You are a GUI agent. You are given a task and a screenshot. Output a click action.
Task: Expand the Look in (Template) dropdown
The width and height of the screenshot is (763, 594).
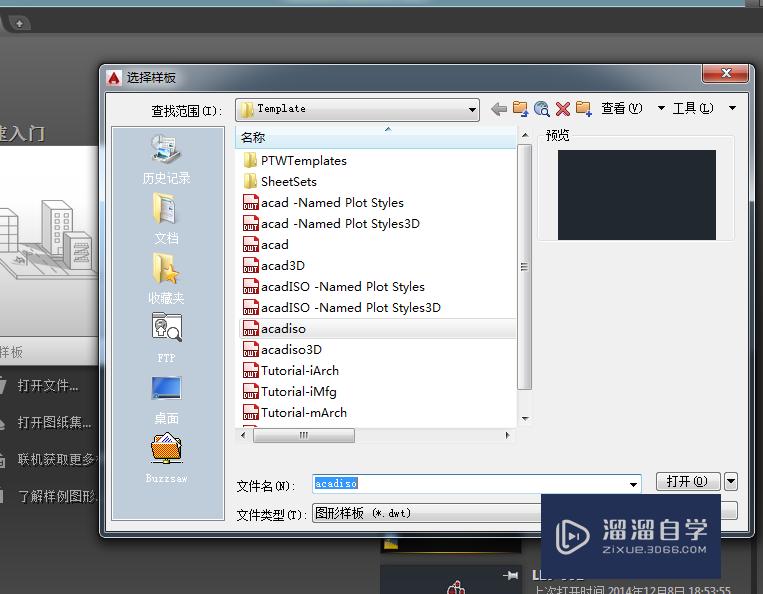[472, 109]
